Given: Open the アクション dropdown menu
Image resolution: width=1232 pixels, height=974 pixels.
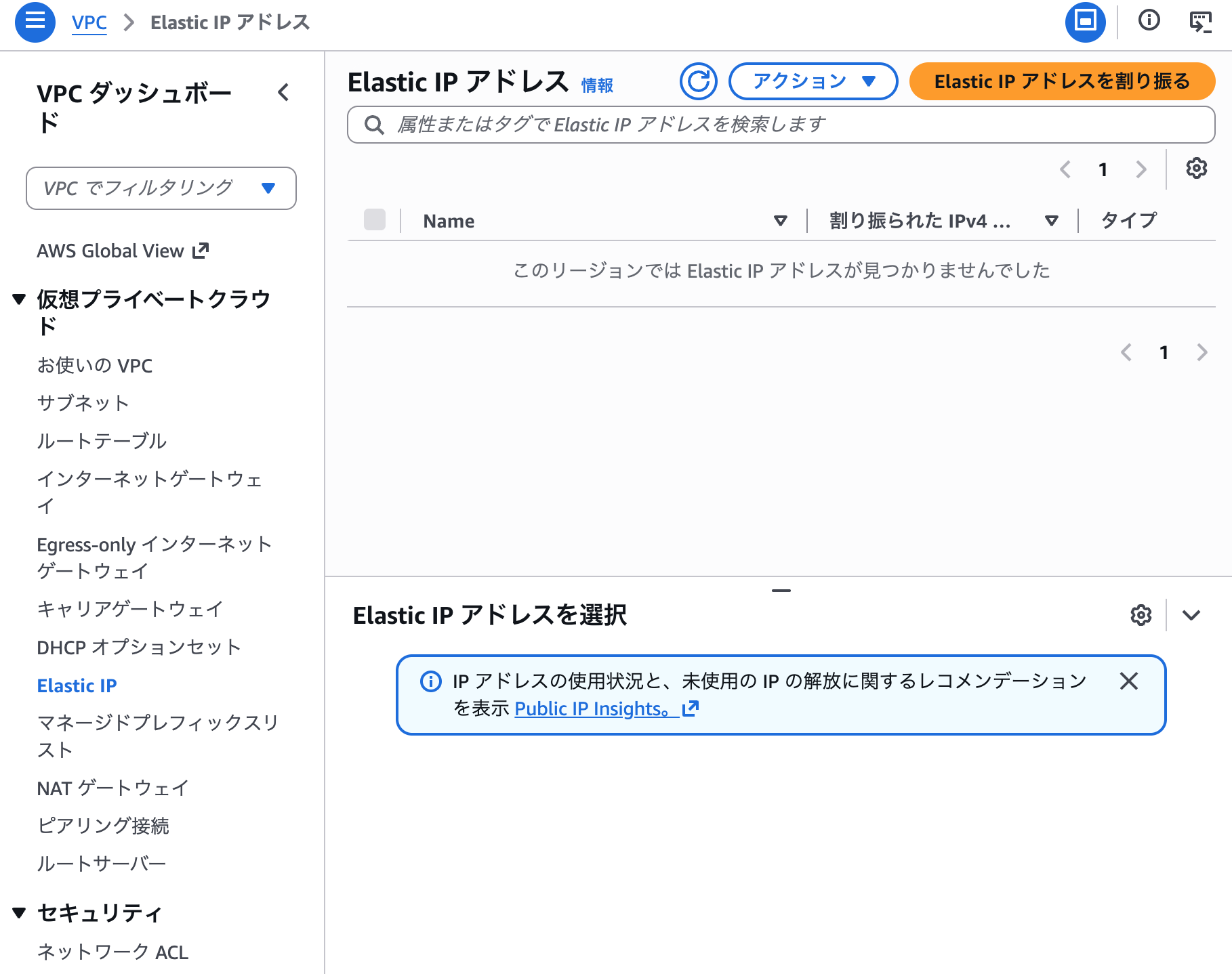Looking at the screenshot, I should (813, 81).
